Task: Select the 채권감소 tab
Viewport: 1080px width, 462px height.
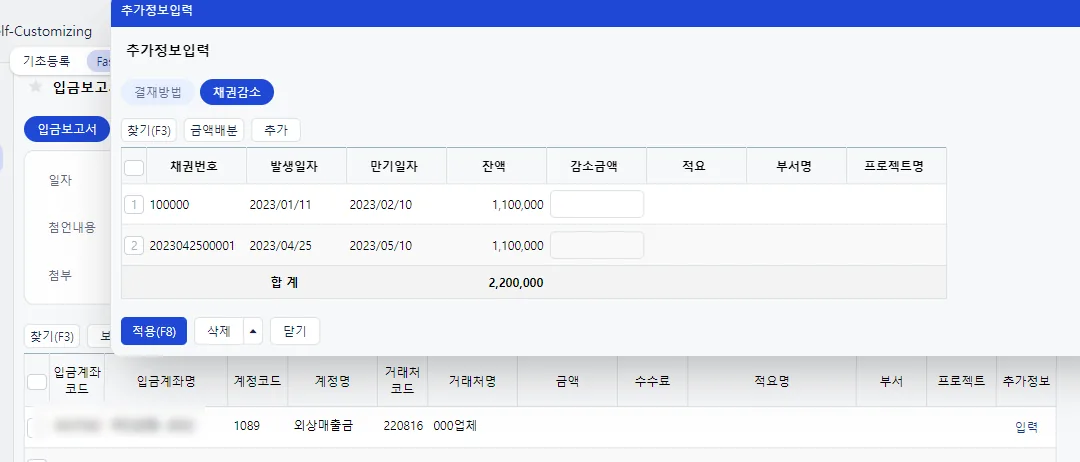Action: [237, 92]
